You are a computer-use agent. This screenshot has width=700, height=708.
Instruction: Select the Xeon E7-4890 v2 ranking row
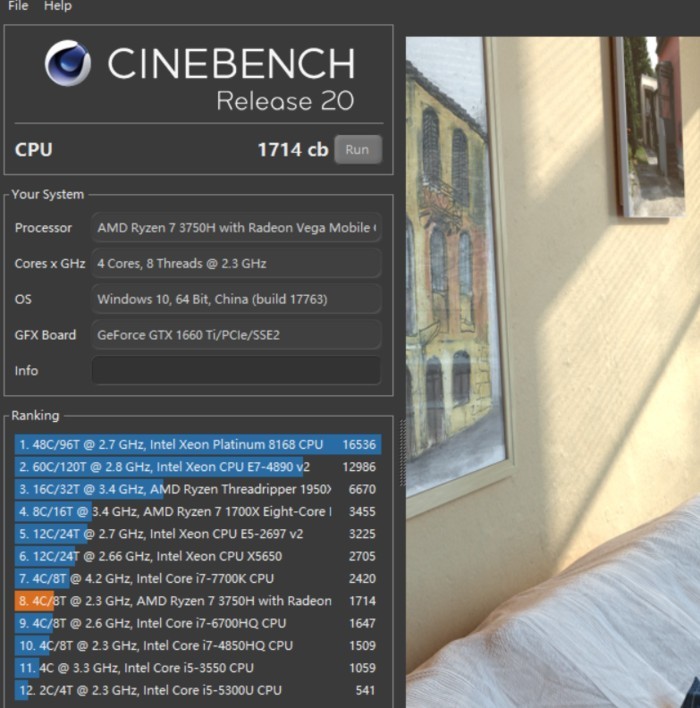click(198, 467)
